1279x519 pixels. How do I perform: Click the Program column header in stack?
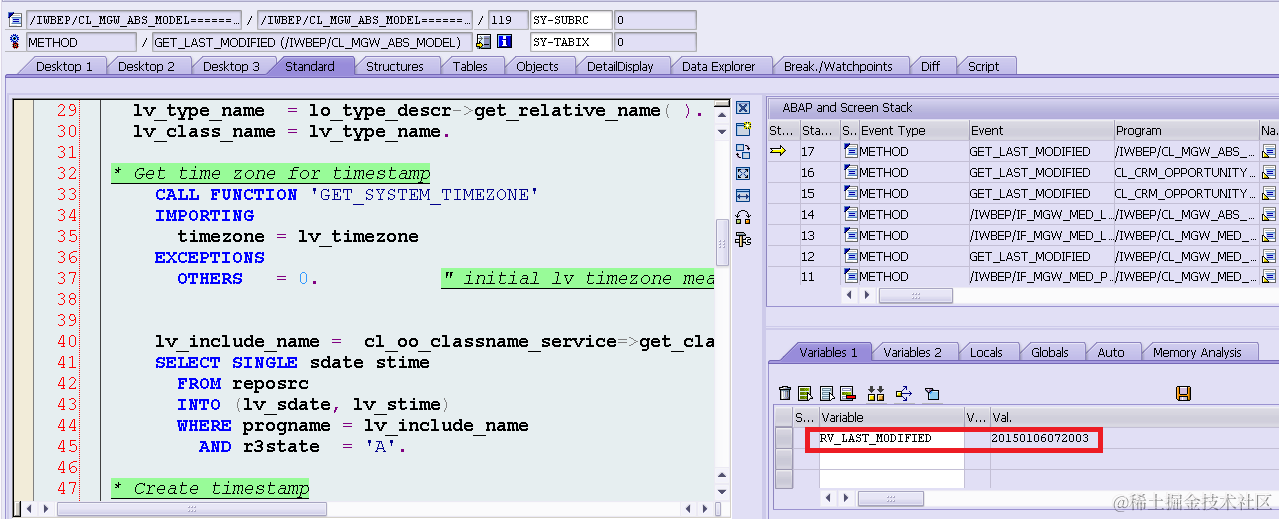(1186, 130)
